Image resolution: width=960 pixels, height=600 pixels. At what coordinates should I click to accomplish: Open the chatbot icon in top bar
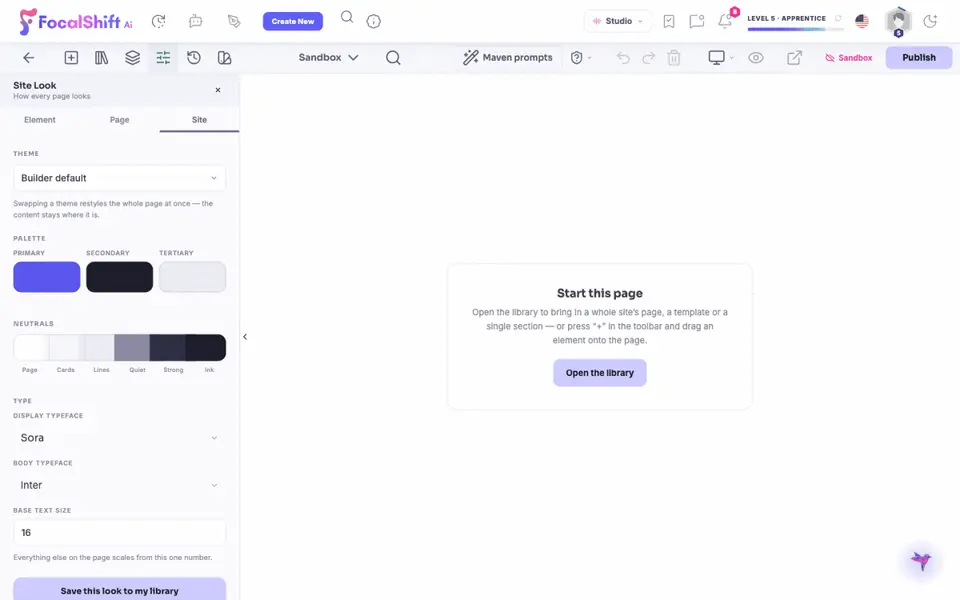(195, 21)
